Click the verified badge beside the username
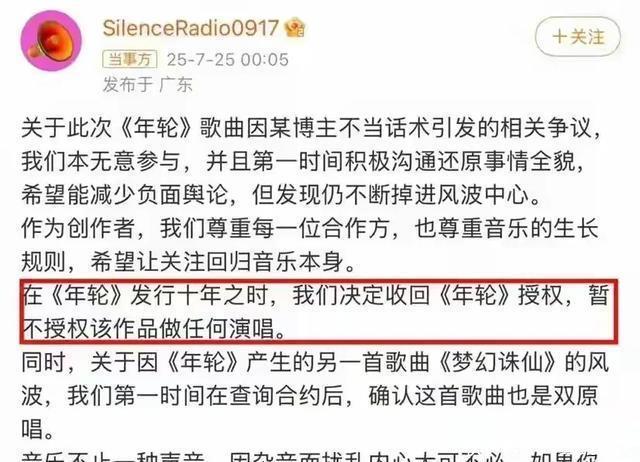Image resolution: width=640 pixels, height=462 pixels. point(295,28)
